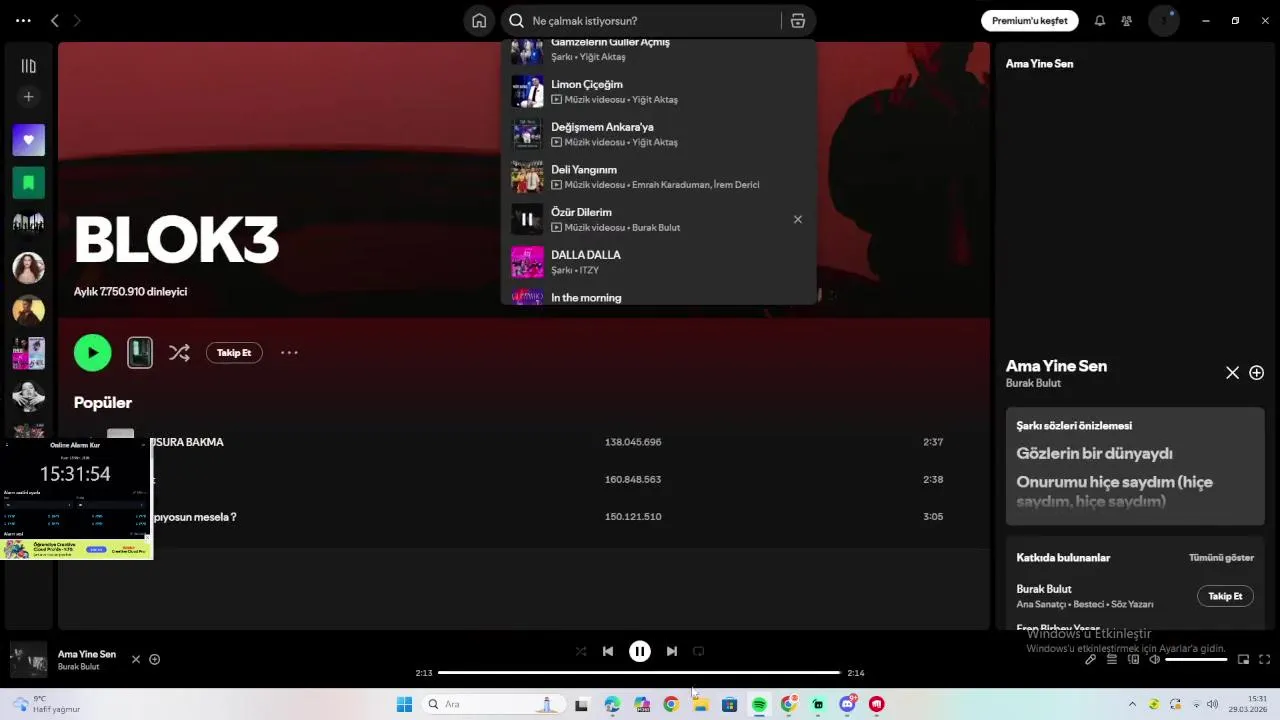
Task: Open Liked Songs heart playlist in sidebar
Action: click(x=28, y=140)
